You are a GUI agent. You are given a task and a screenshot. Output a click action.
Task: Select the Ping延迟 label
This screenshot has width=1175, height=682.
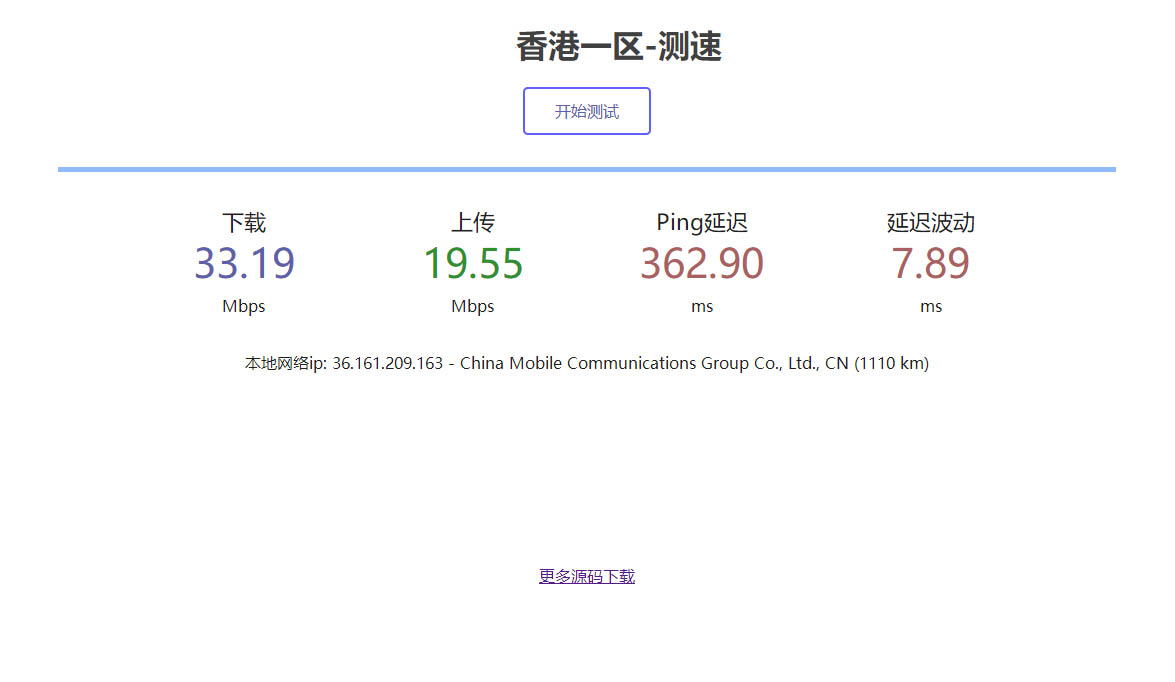point(701,222)
